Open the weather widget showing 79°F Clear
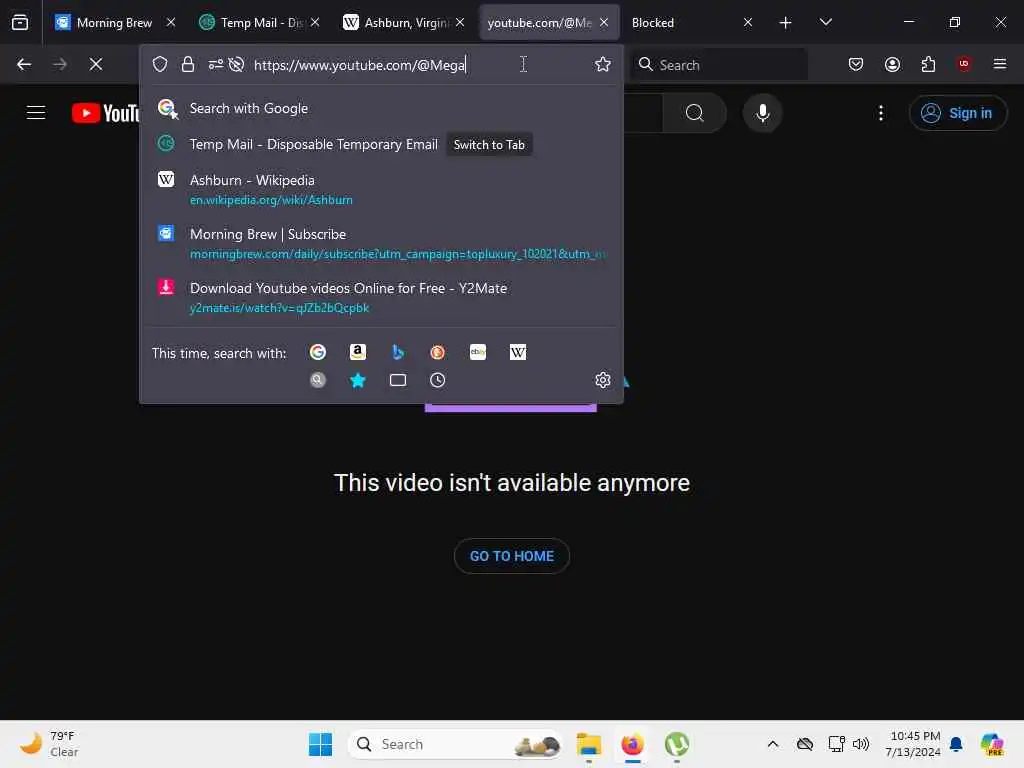The height and width of the screenshot is (768, 1024). click(x=50, y=744)
